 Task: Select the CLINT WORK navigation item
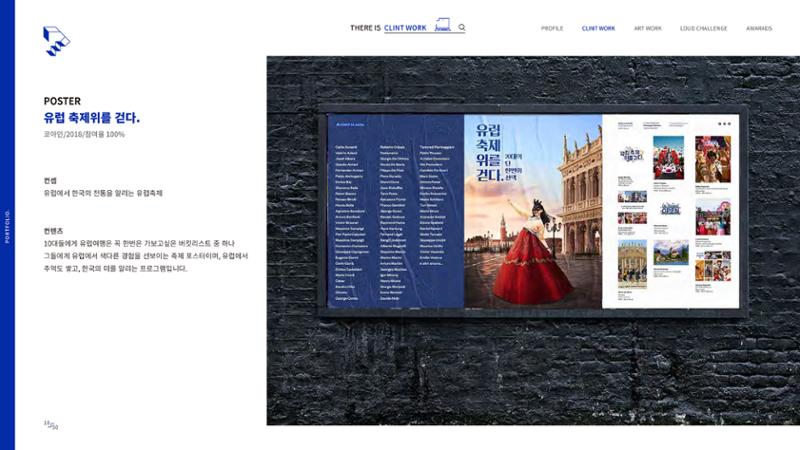[x=598, y=29]
